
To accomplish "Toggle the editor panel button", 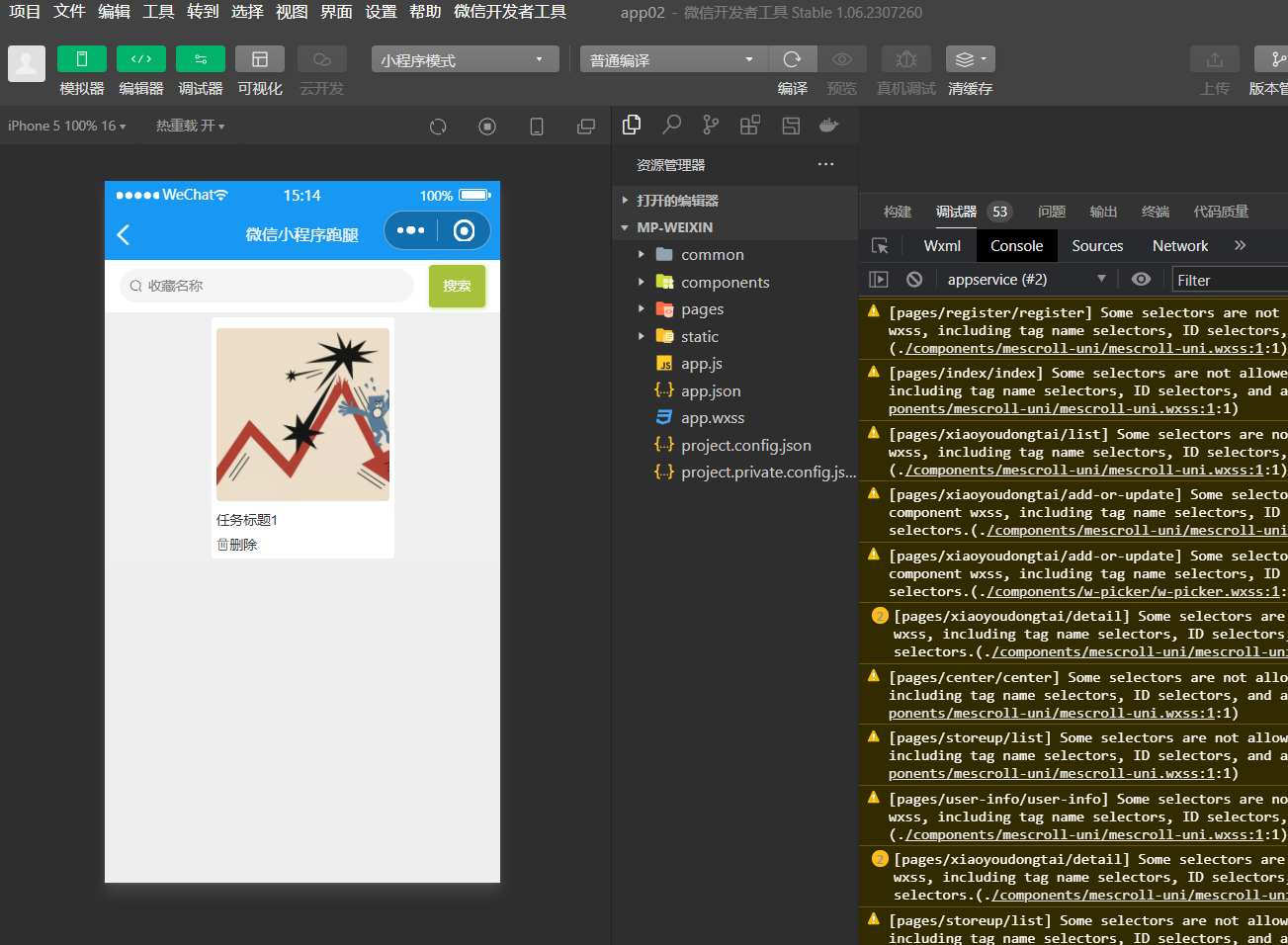I will tap(141, 59).
